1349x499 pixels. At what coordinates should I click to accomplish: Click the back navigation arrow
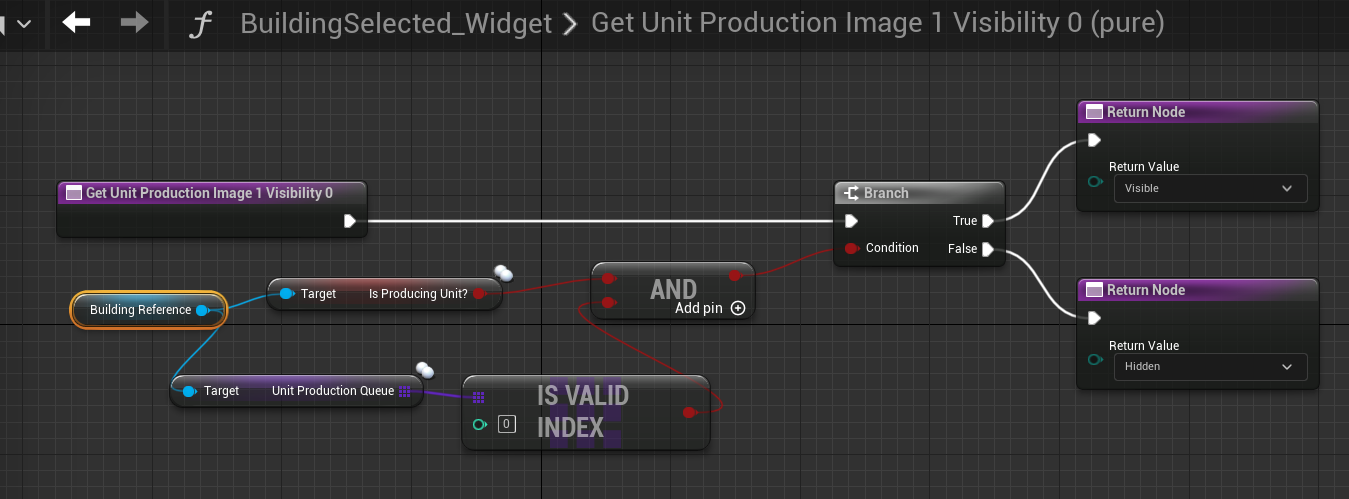coord(76,22)
